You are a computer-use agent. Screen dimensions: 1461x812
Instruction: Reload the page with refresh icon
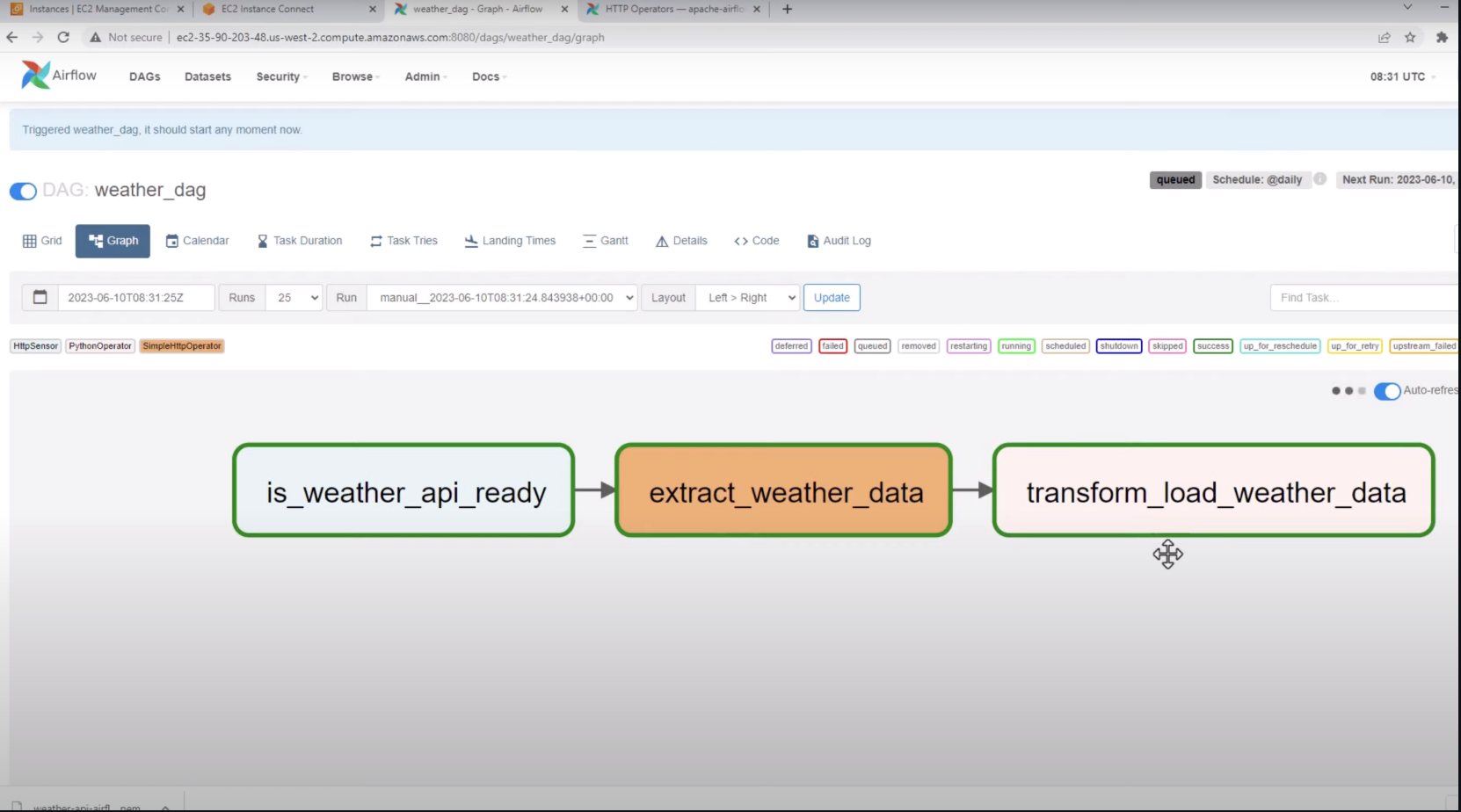(x=63, y=37)
